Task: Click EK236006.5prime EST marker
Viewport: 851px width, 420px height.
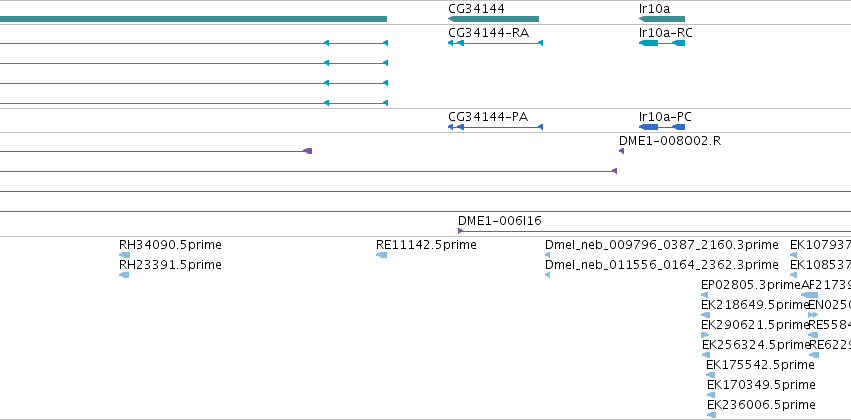Action: tap(712, 415)
